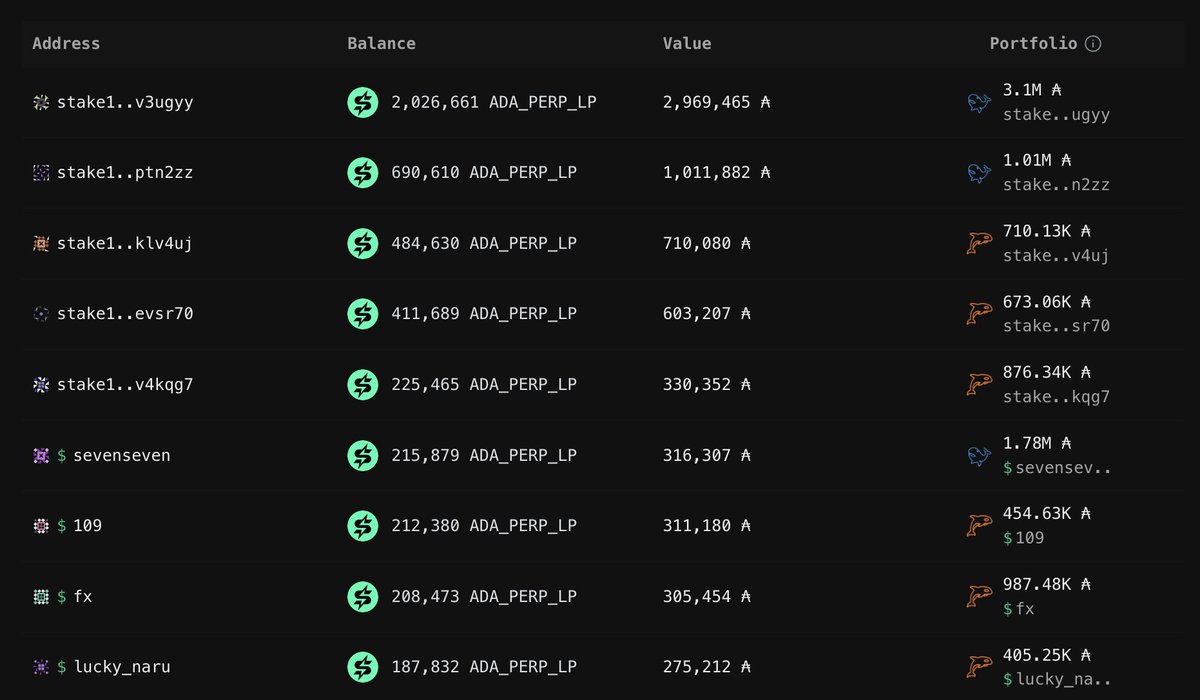
Task: Click the Balance column header
Action: tap(381, 43)
